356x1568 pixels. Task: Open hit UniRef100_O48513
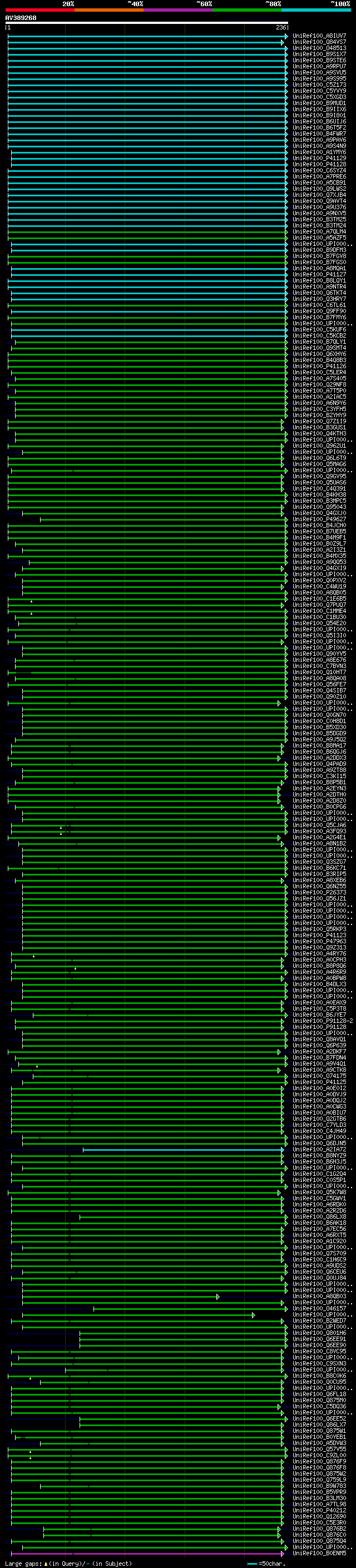tap(319, 48)
